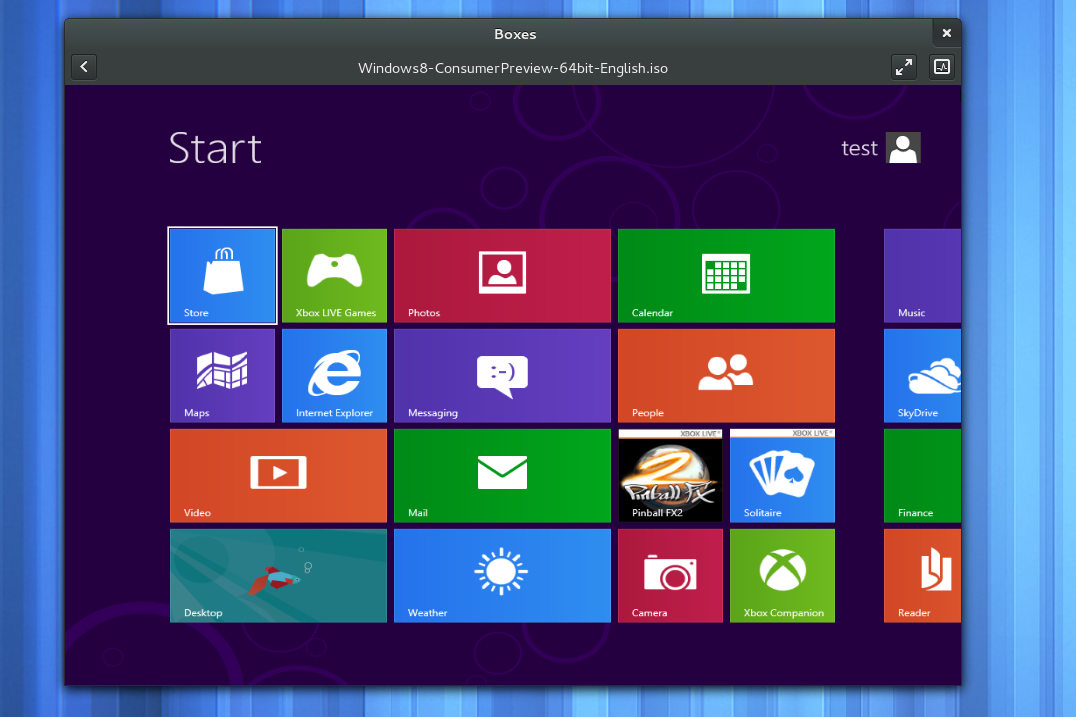Open the Music tile
Image resolution: width=1076 pixels, height=717 pixels.
coord(922,275)
